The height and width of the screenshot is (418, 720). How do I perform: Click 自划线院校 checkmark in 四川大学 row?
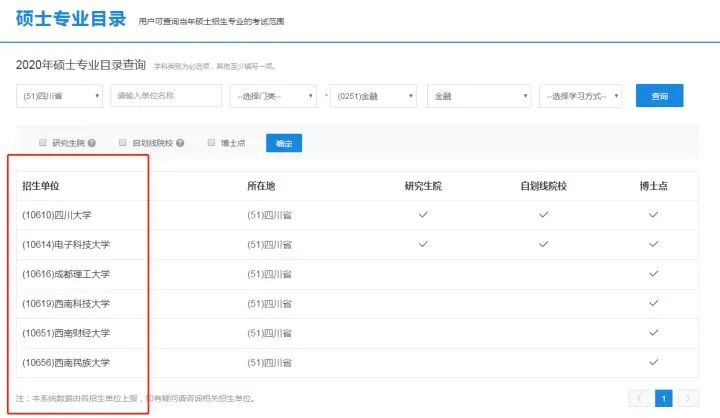[x=543, y=215]
